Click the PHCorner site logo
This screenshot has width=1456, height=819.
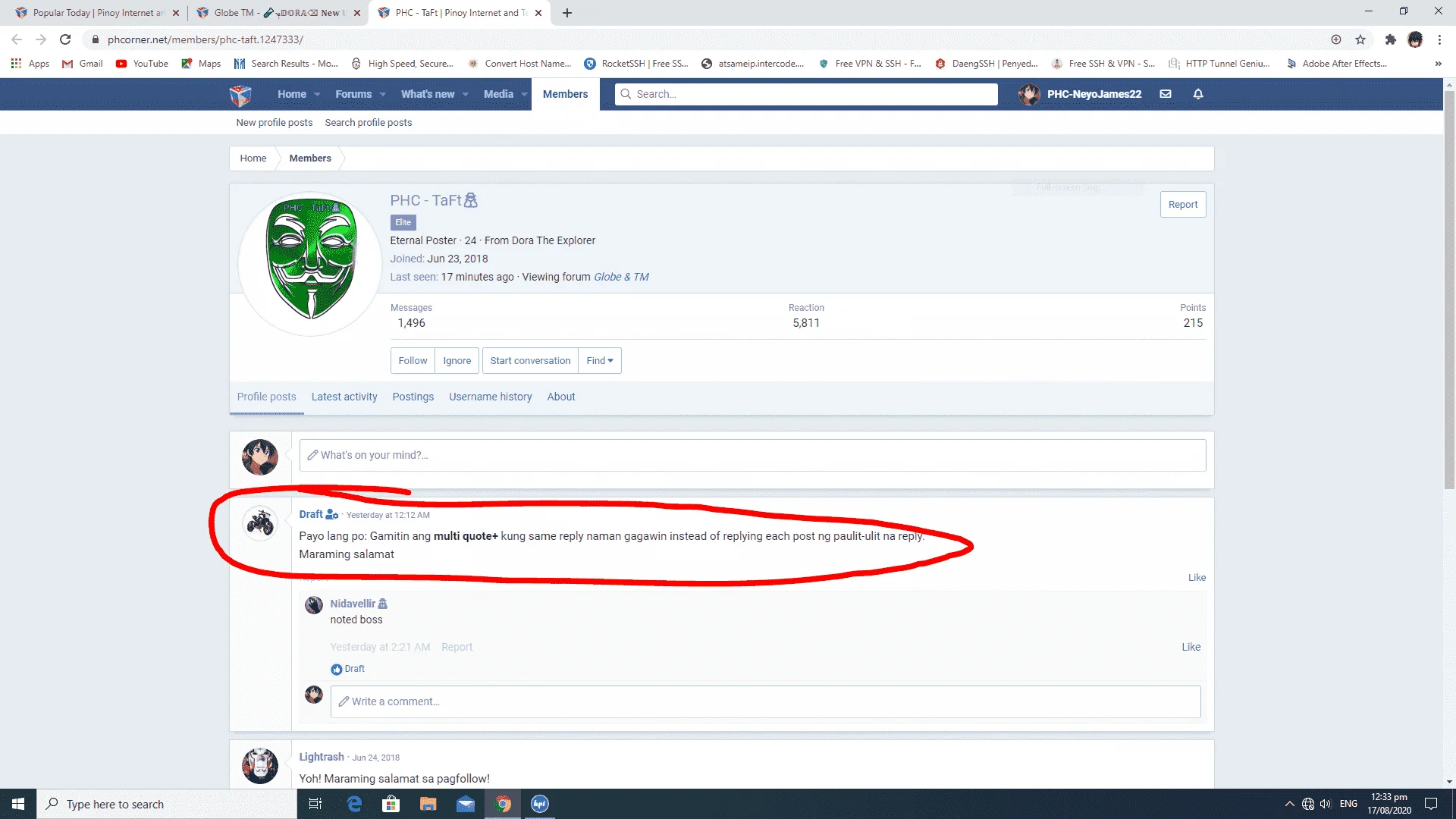point(240,95)
